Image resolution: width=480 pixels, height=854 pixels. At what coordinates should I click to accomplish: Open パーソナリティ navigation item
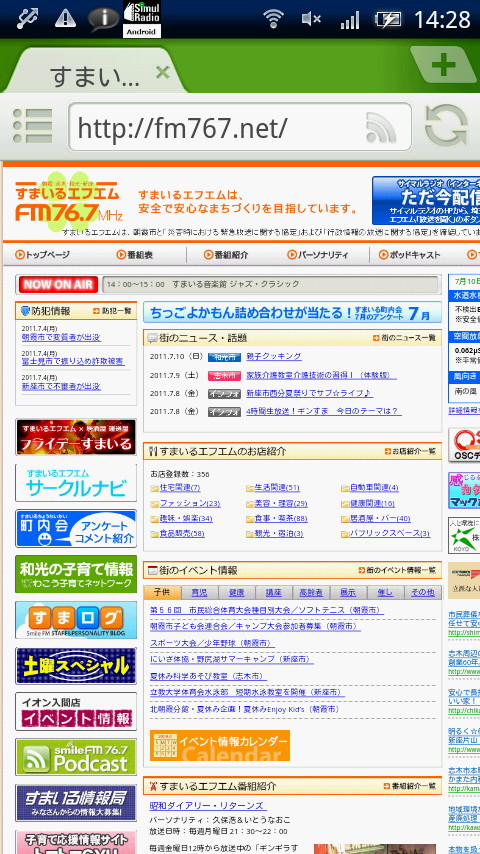click(318, 254)
